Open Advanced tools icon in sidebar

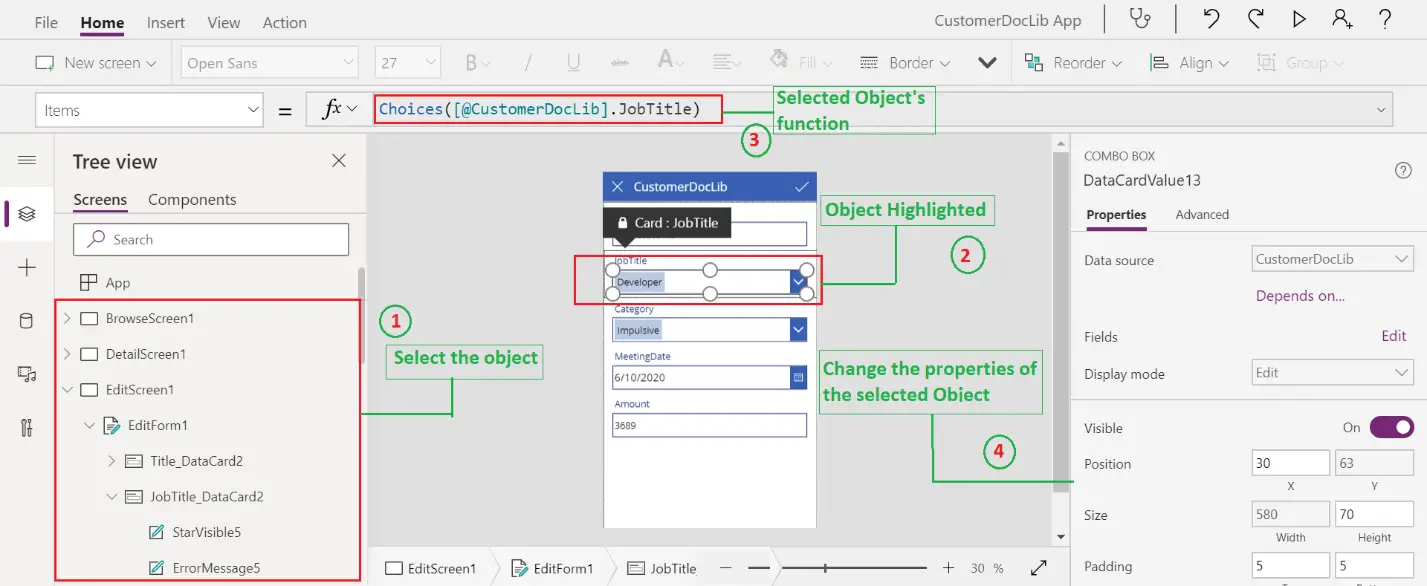(27, 428)
